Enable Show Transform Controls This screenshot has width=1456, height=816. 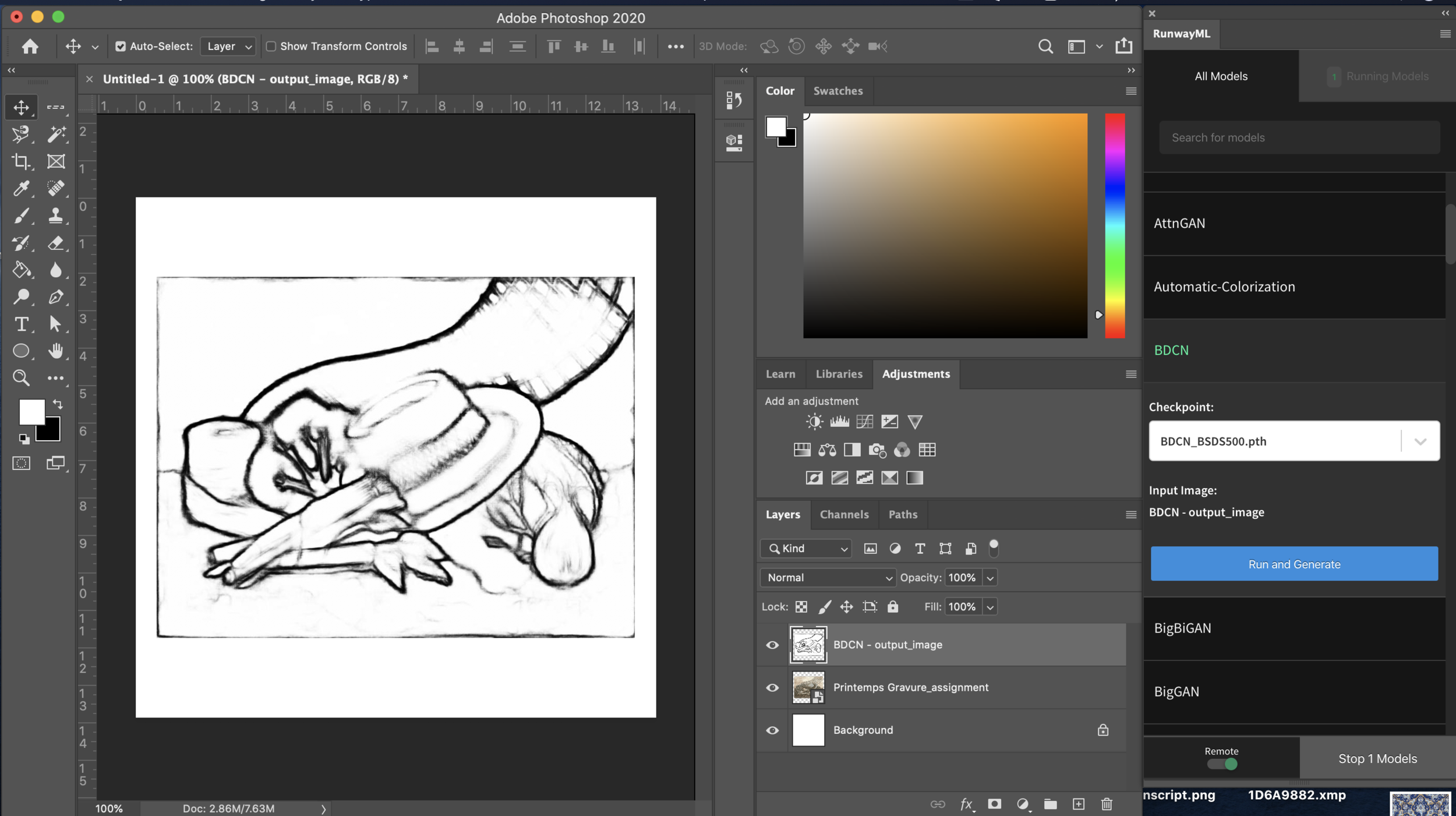click(x=271, y=47)
